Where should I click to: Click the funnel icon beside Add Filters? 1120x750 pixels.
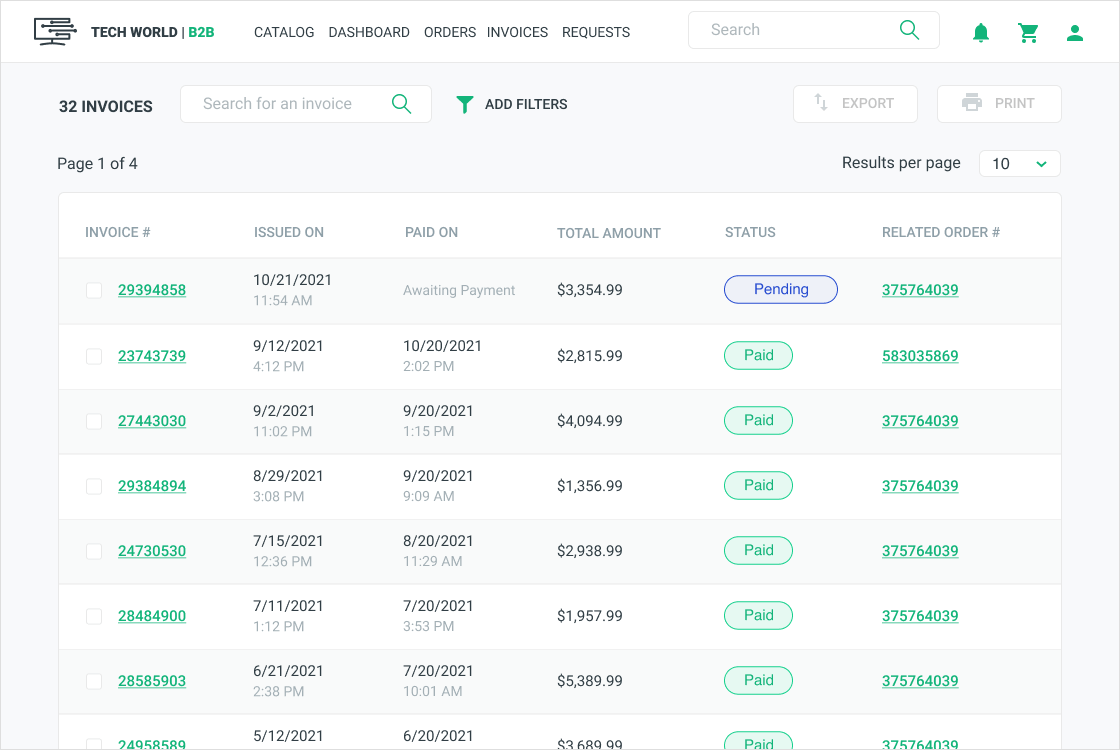[464, 104]
